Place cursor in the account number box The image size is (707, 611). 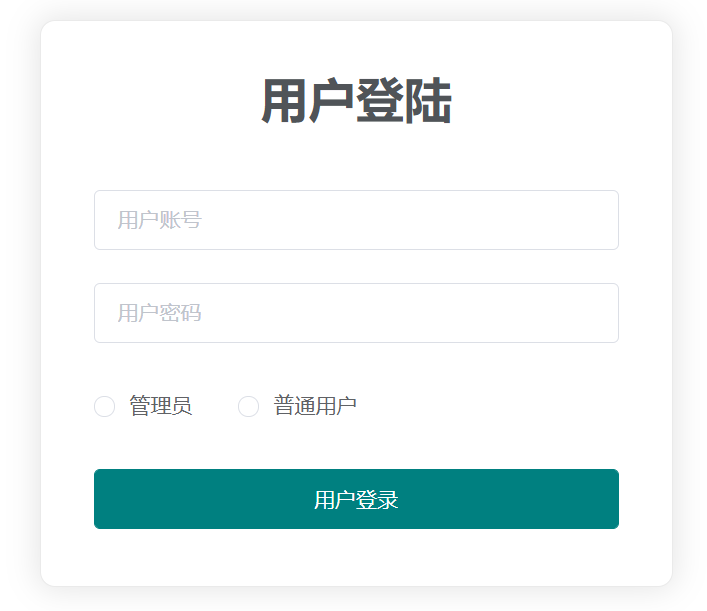pyautogui.click(x=356, y=220)
